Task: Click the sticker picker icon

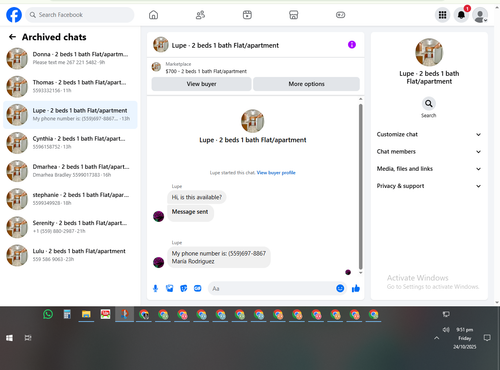Action: click(184, 288)
